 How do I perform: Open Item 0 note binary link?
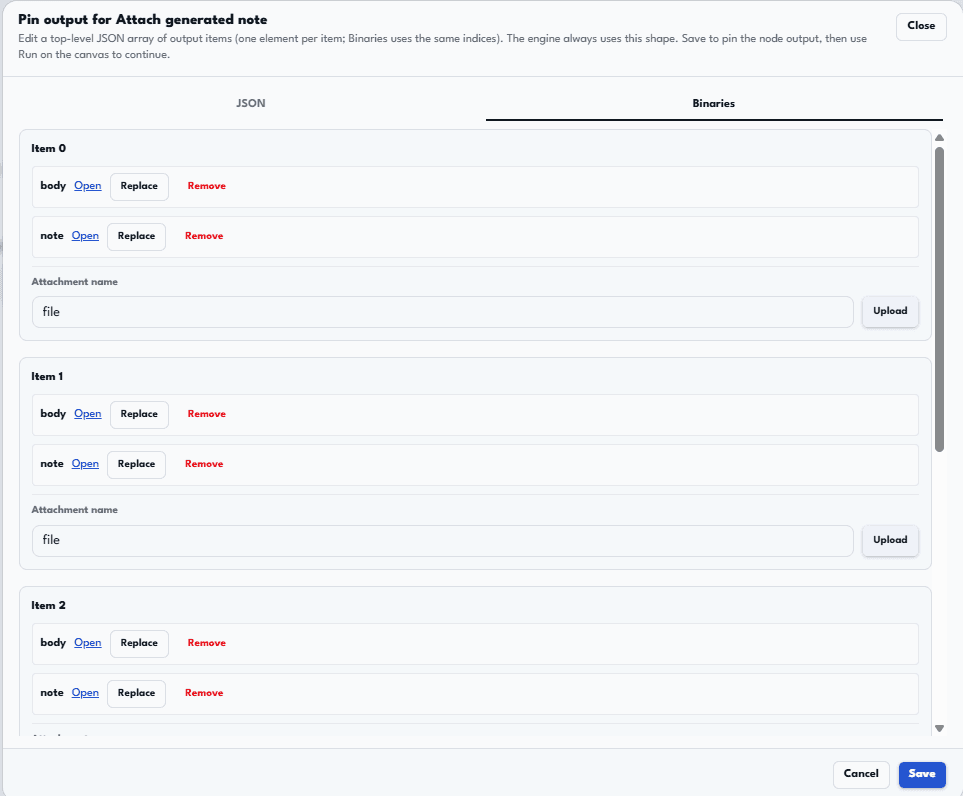(85, 236)
